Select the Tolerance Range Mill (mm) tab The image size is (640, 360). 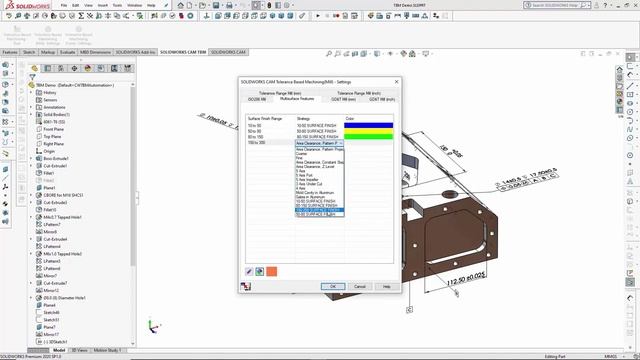tap(280, 93)
